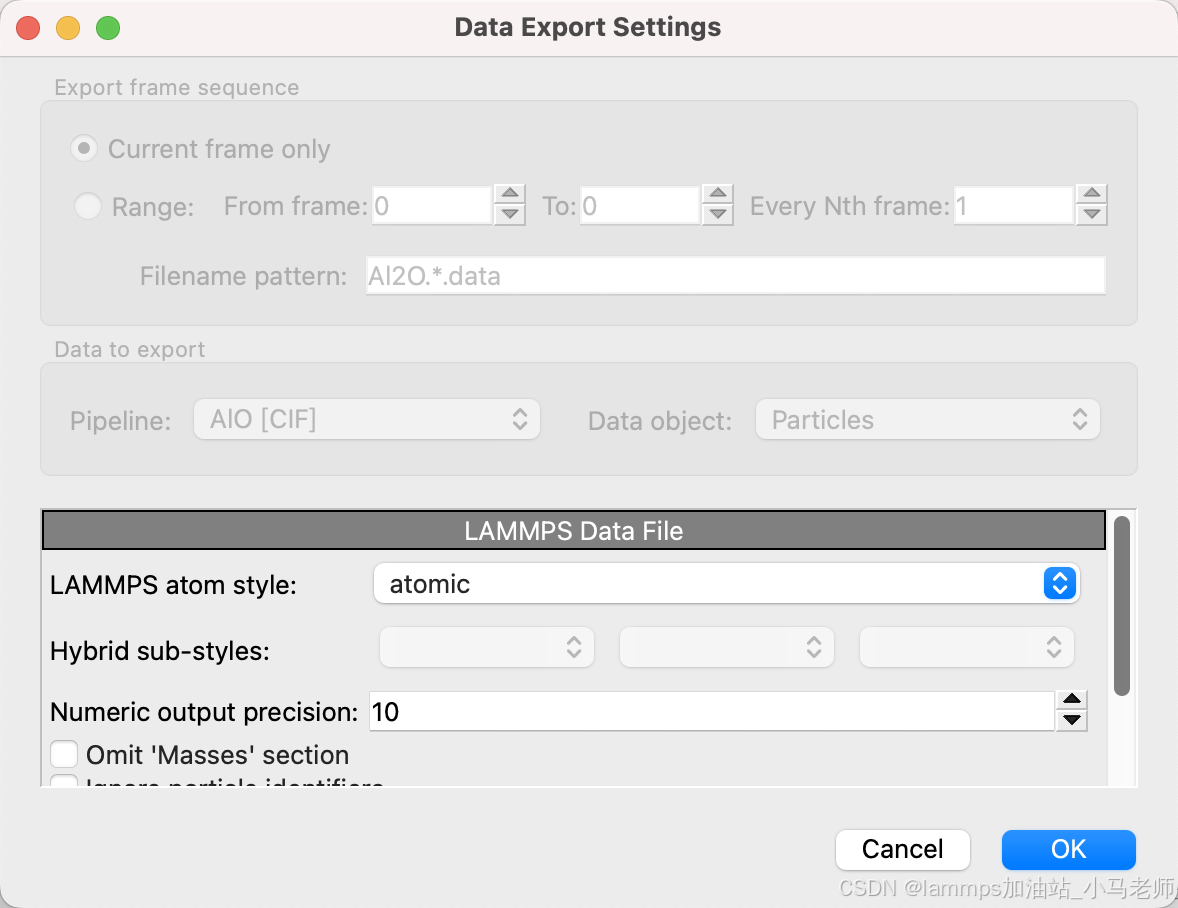
Task: Increase the From frame value with up arrow
Action: coord(510,195)
